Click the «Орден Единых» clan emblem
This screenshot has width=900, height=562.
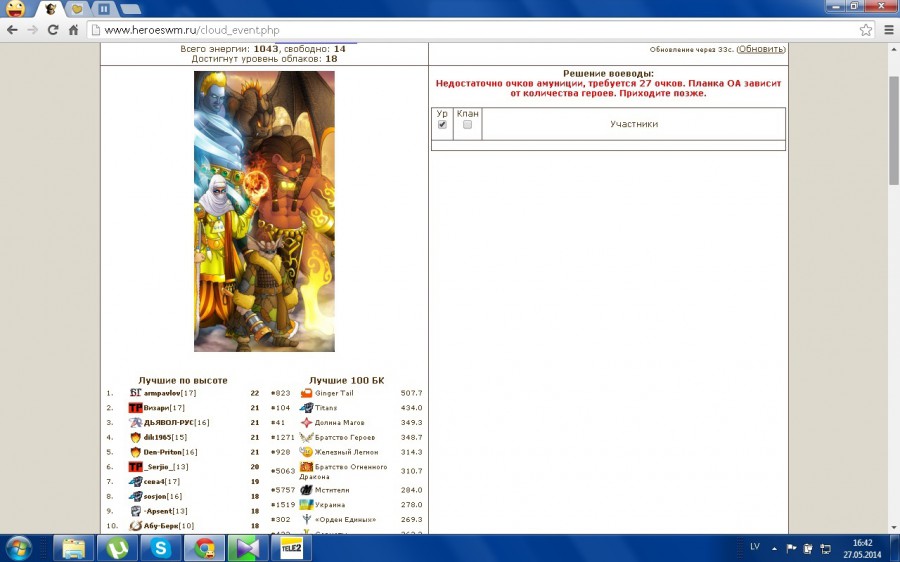(x=307, y=520)
